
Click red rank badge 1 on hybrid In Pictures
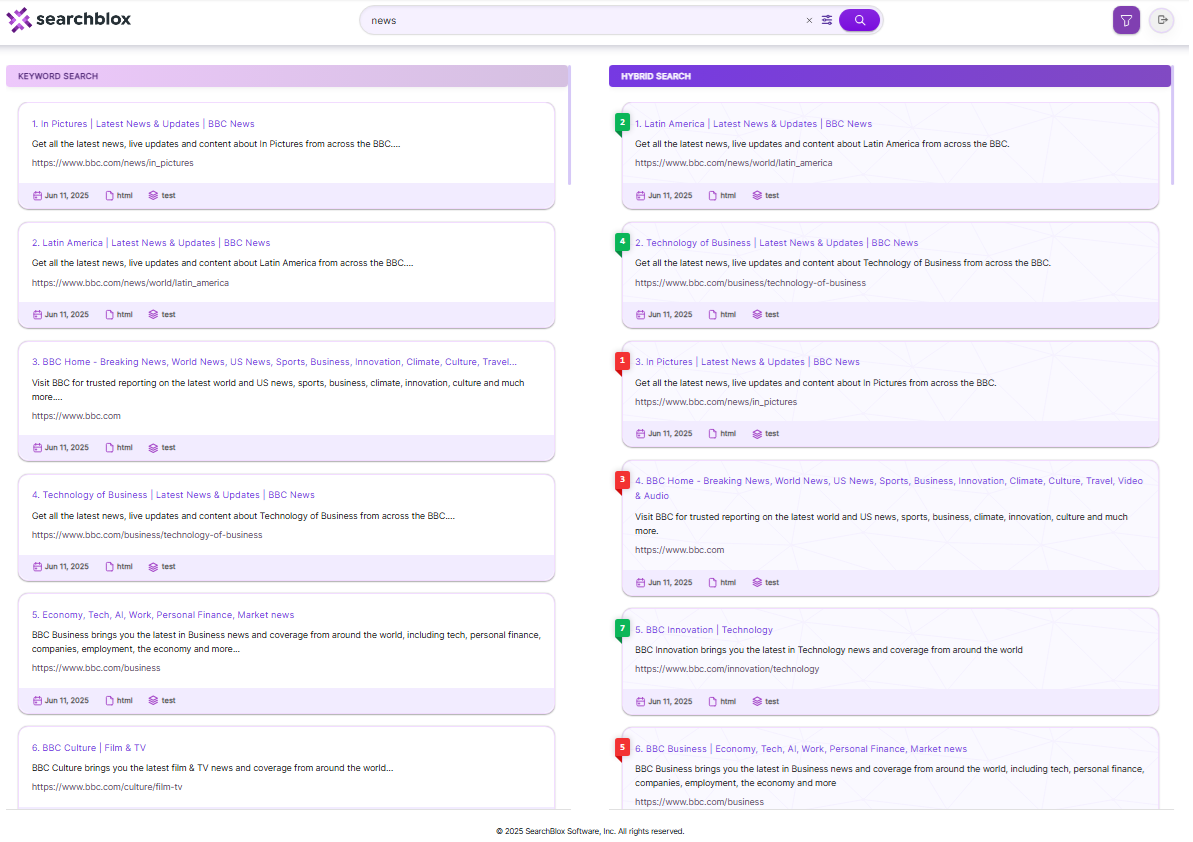pos(624,362)
